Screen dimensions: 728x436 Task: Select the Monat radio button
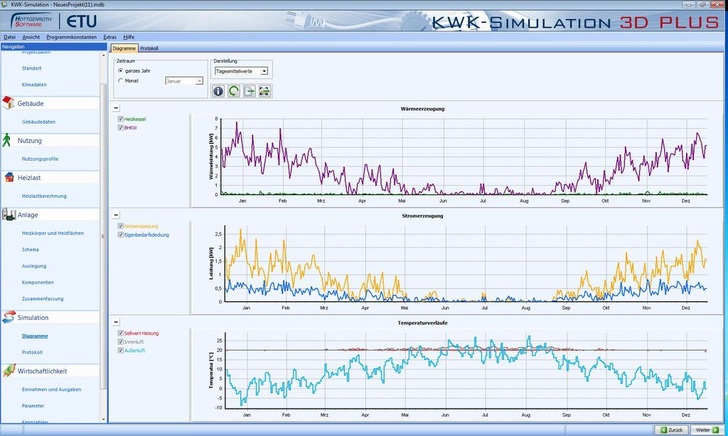pos(121,80)
